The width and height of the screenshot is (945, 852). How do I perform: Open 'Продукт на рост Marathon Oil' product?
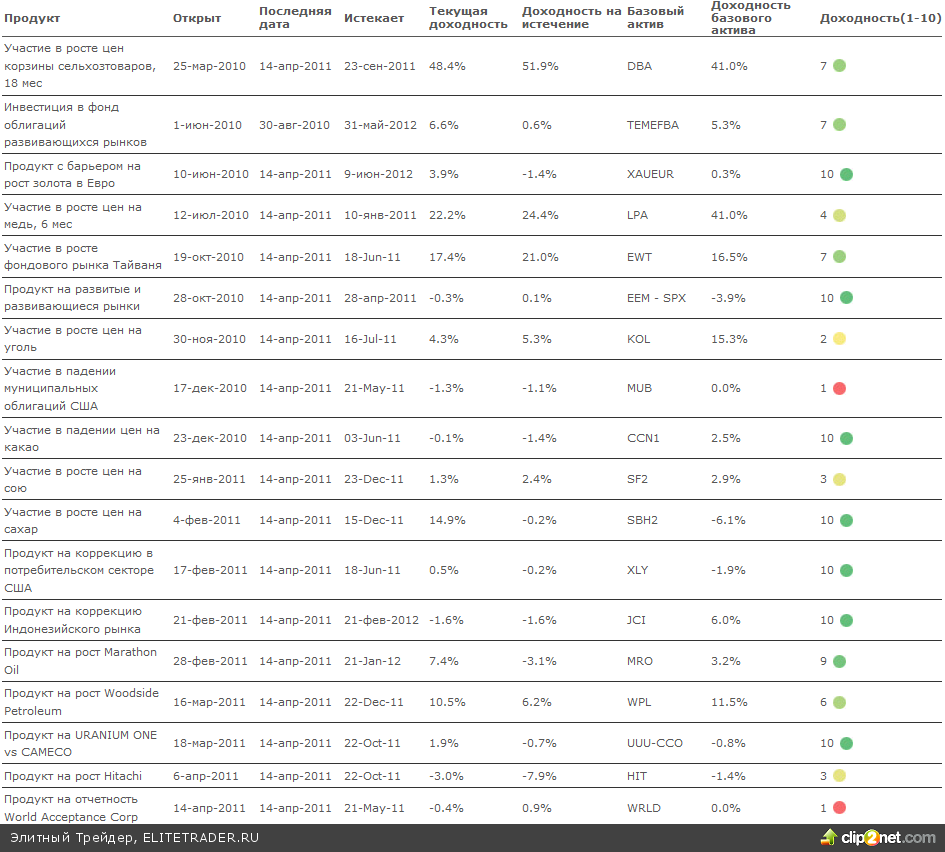80,661
